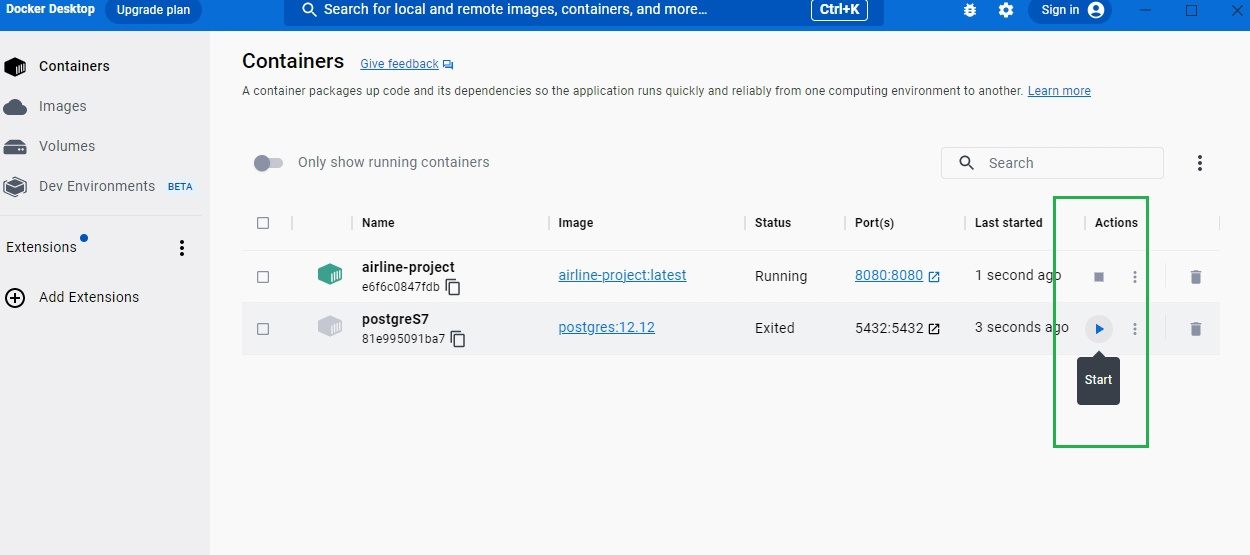Click the airline-project container cube icon

(x=330, y=274)
